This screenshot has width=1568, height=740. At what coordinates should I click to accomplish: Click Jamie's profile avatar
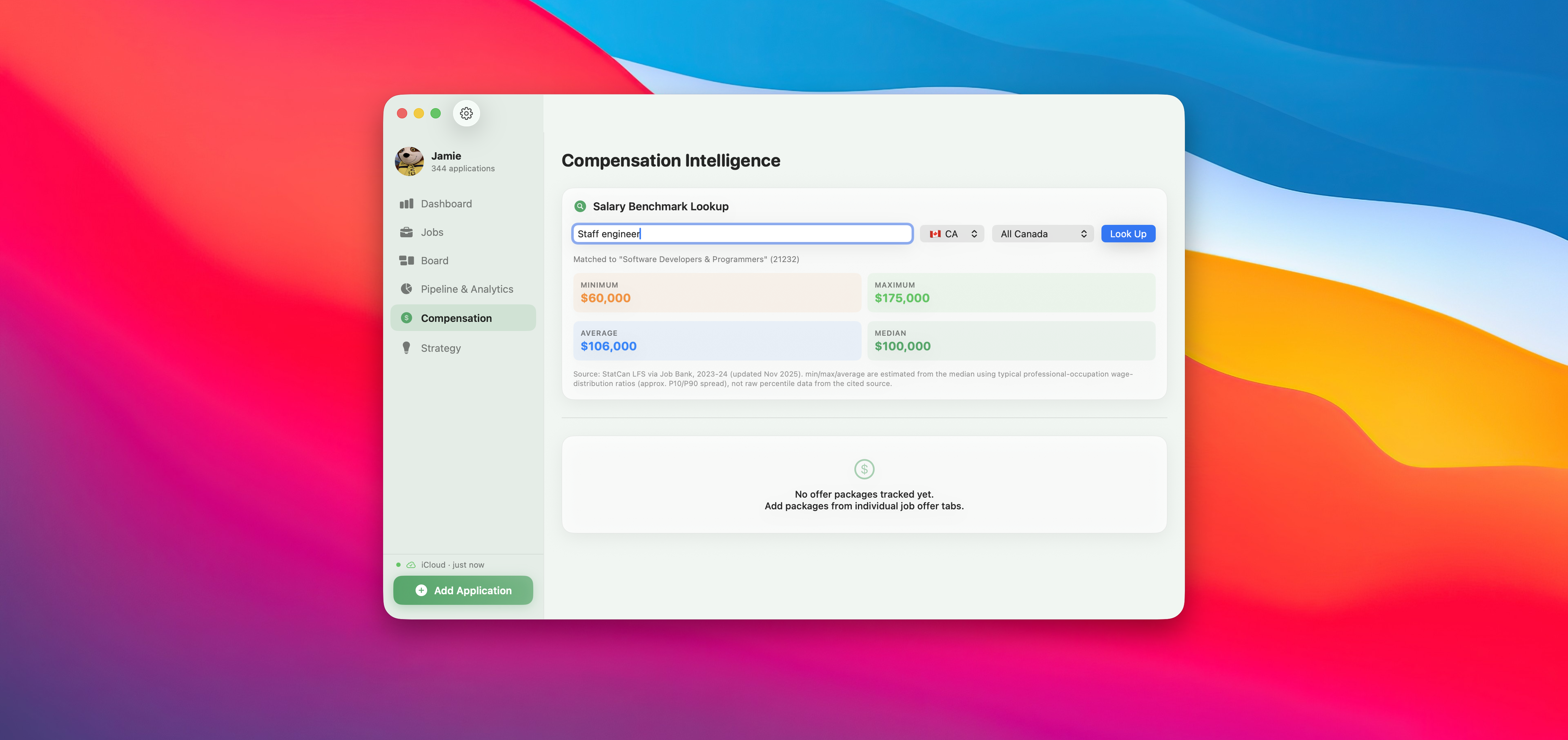point(409,161)
